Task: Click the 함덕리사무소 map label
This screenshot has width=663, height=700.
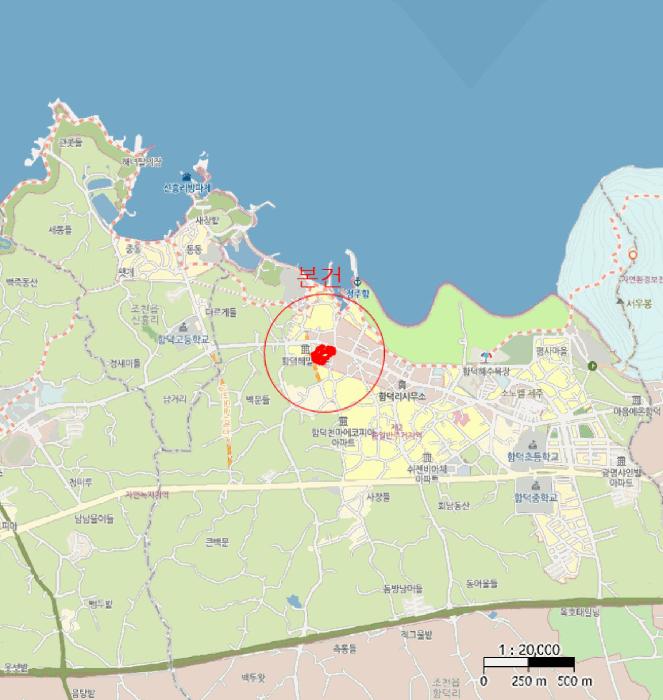Action: 403,396
